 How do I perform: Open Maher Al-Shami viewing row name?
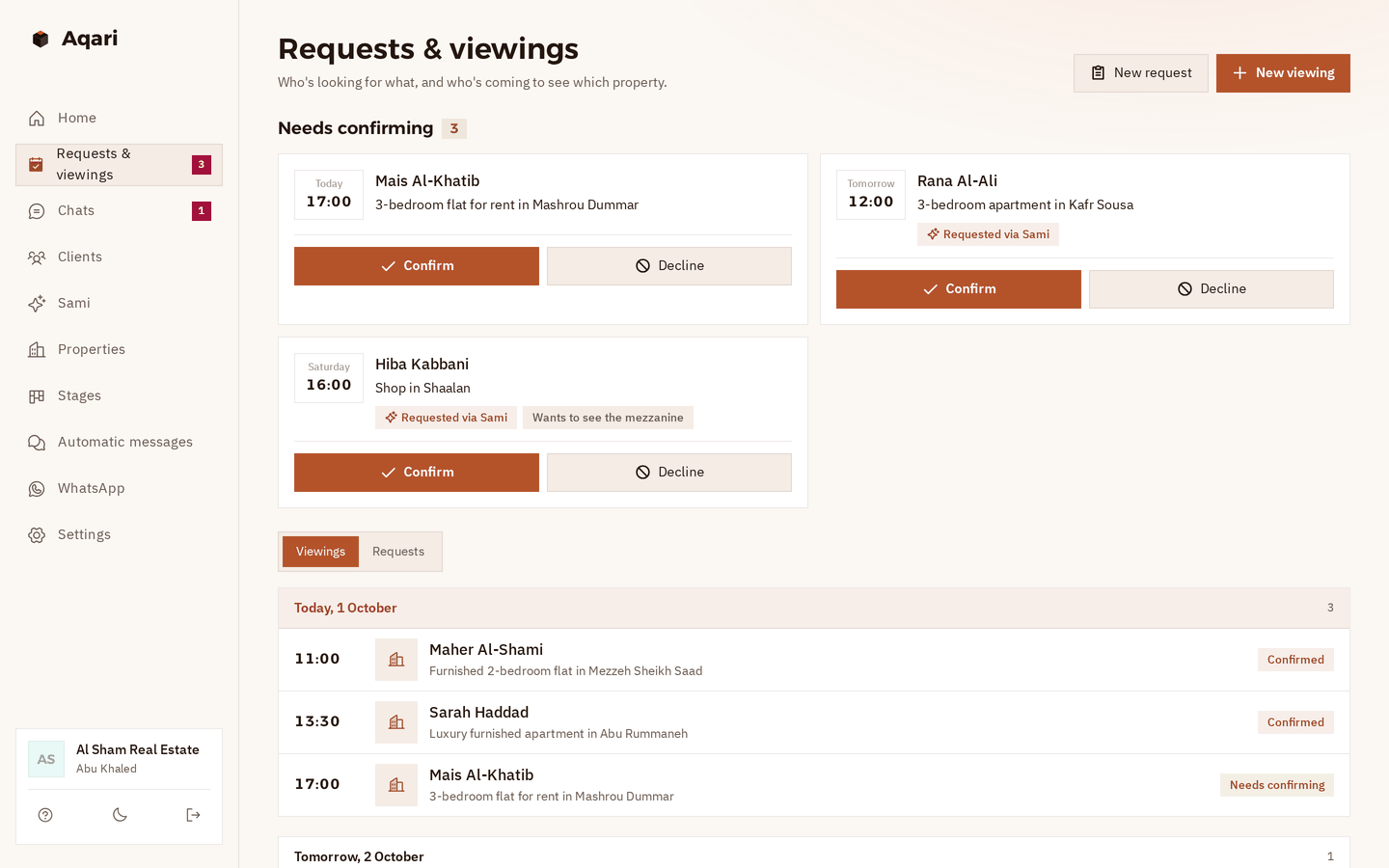tap(486, 650)
